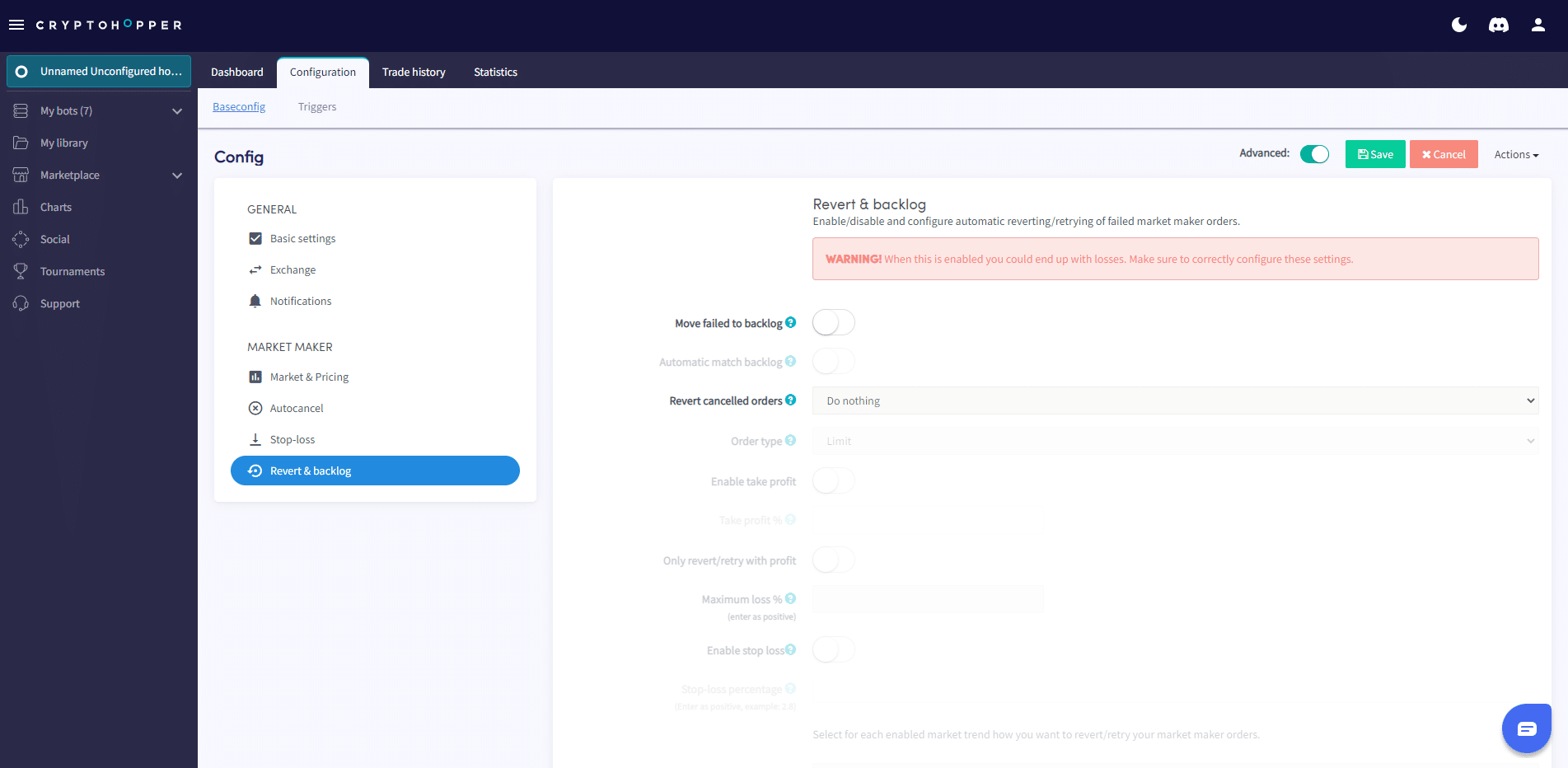The width and height of the screenshot is (1568, 768).
Task: Open the Support link
Action: tap(60, 303)
